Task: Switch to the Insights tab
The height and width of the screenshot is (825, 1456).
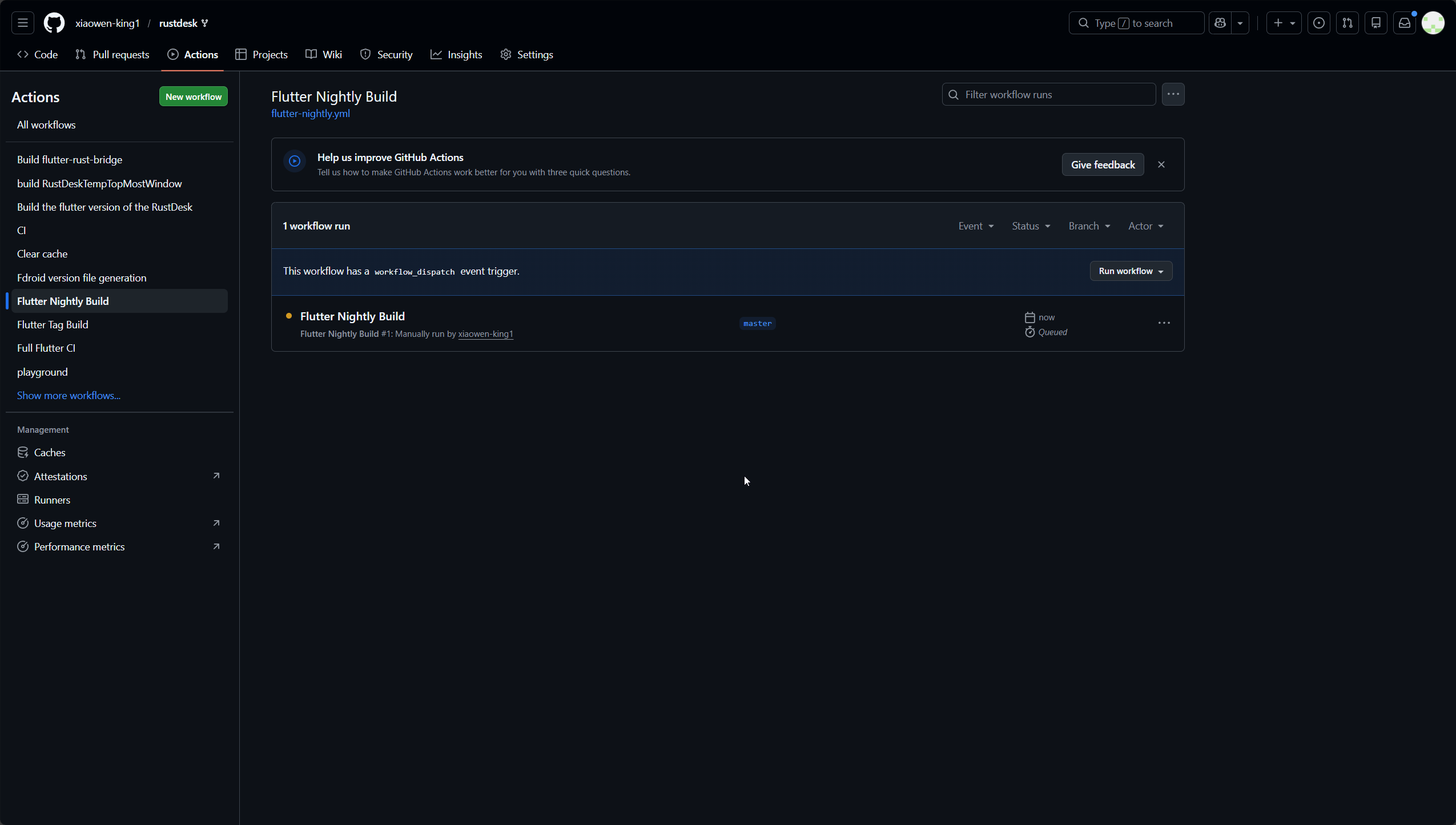Action: [456, 55]
